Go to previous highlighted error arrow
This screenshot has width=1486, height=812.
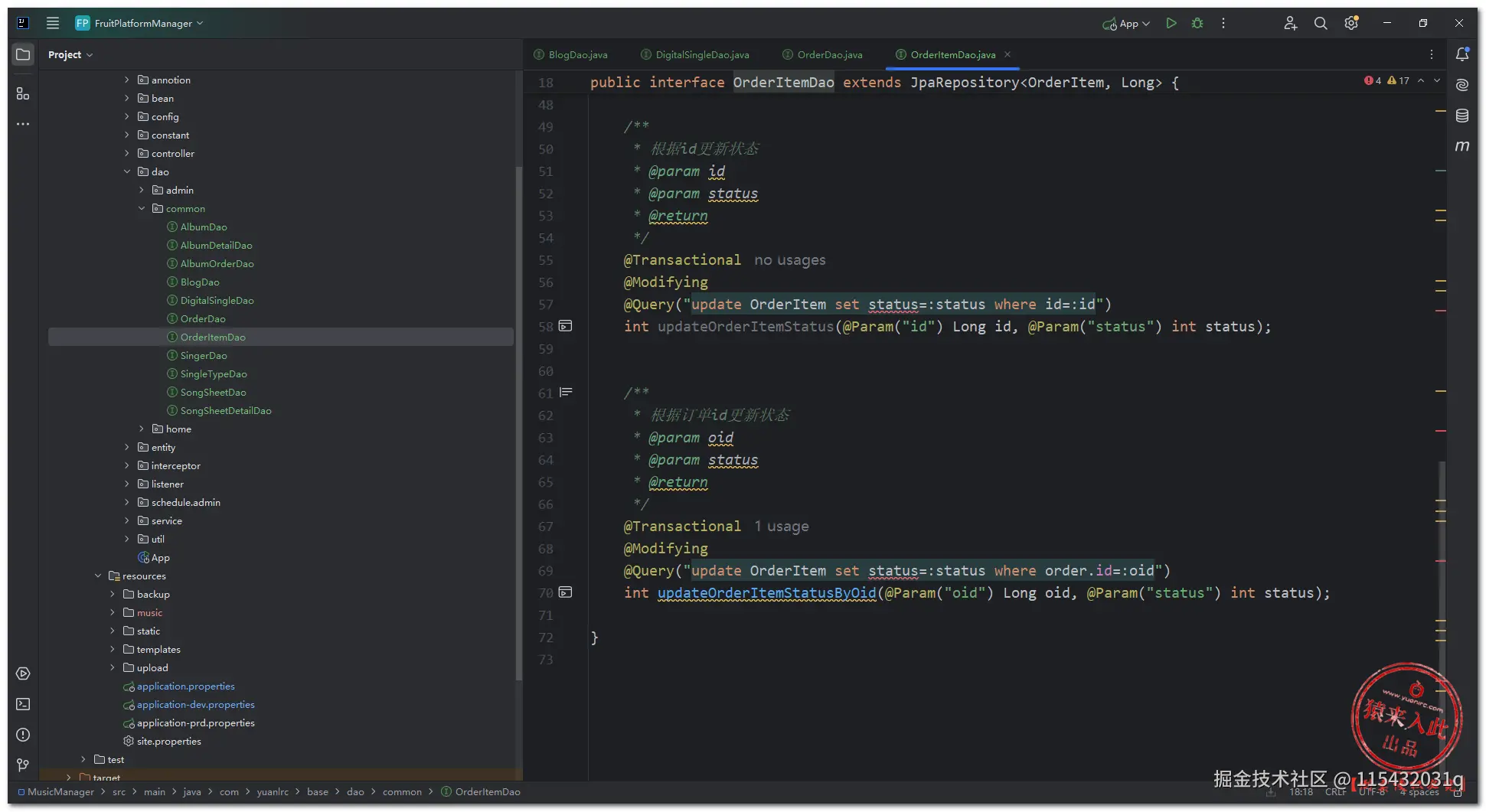(1421, 80)
